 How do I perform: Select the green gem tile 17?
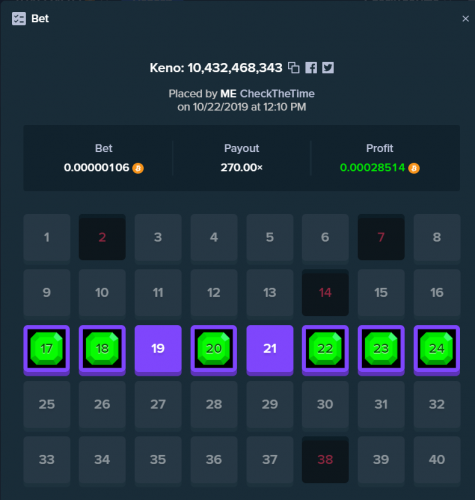coord(47,350)
